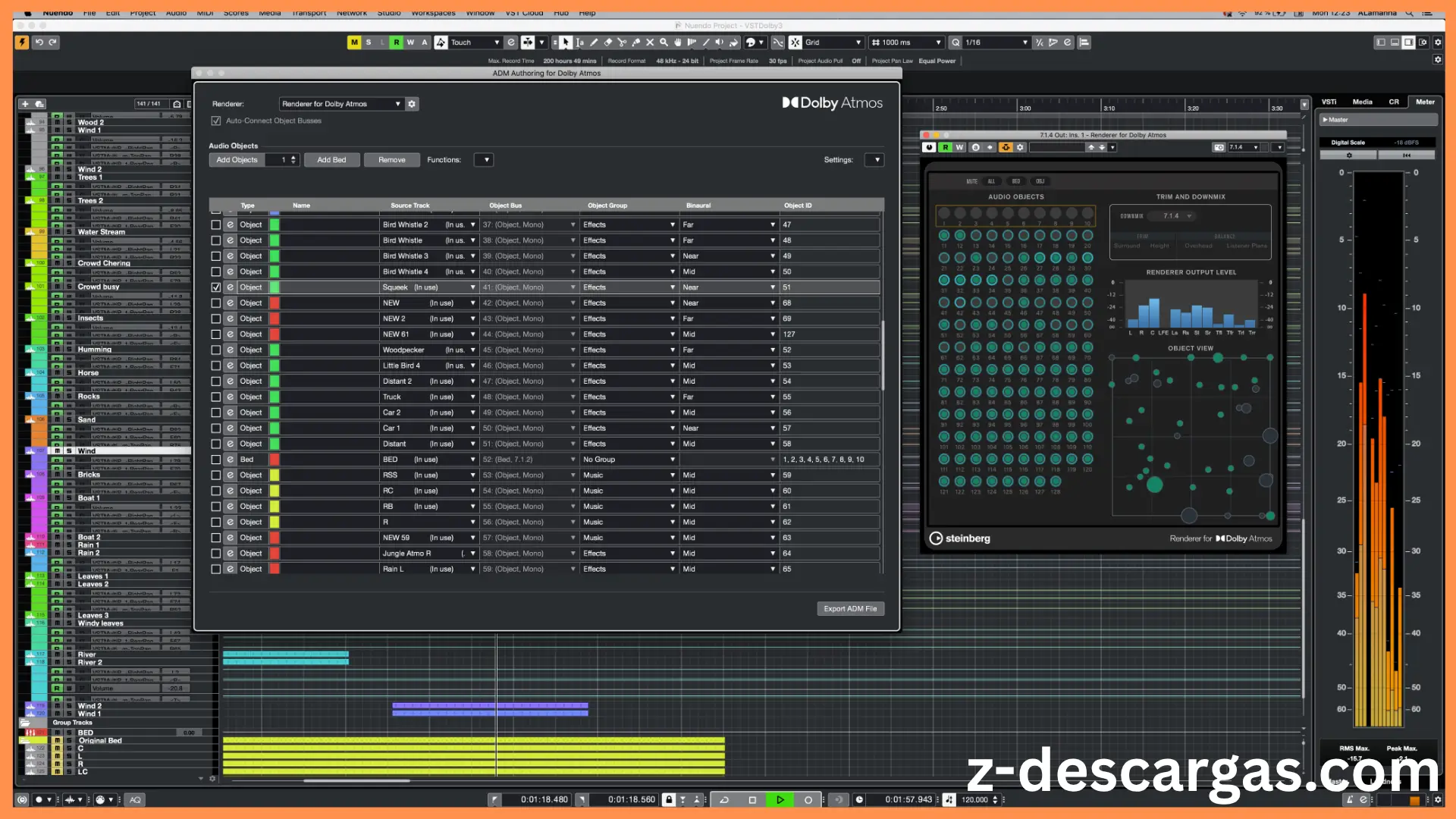Click the Undo arrow in top toolbar

[x=39, y=42]
